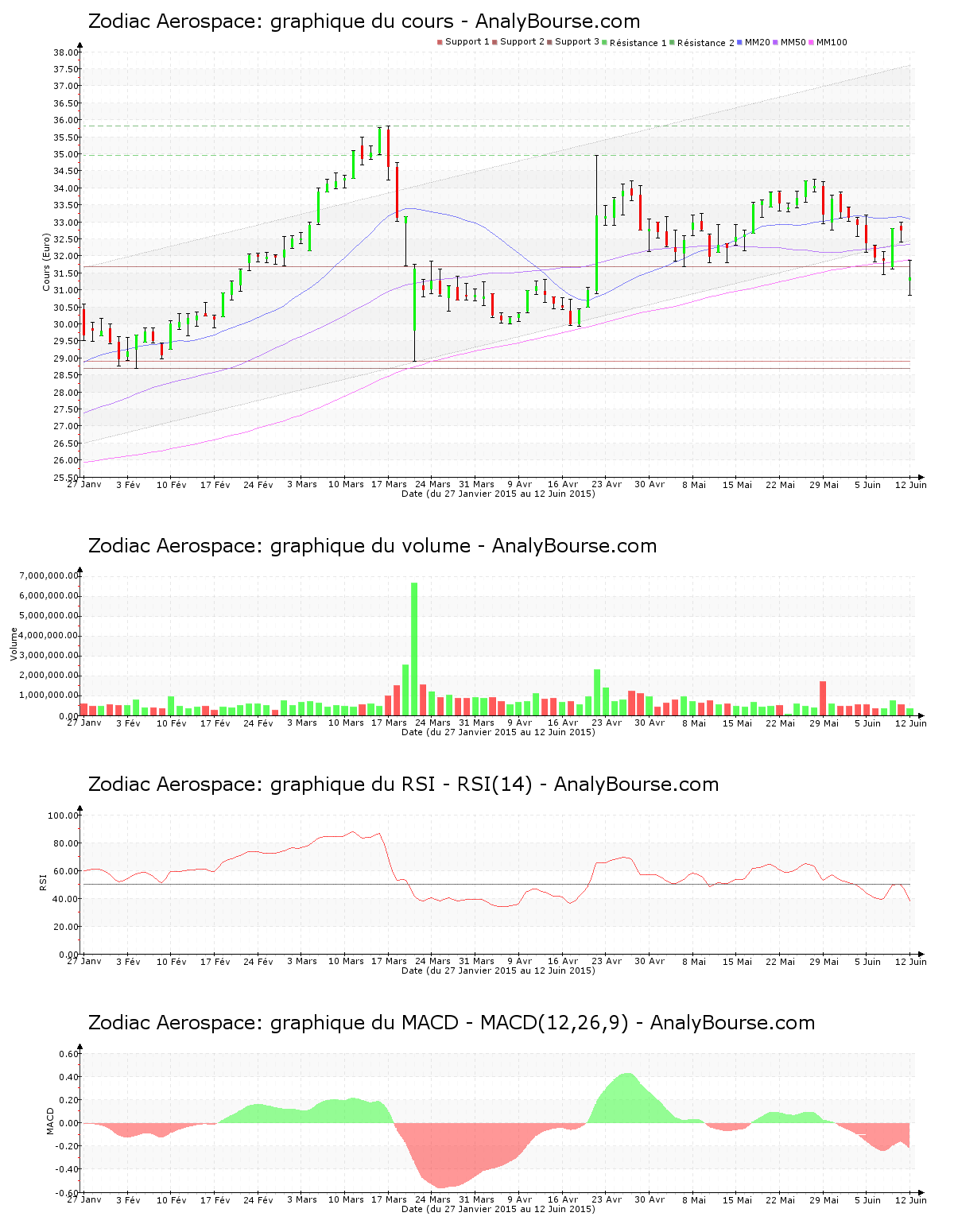Click the date range caption under price chart
This screenshot has width=954, height=1232.
[x=498, y=494]
